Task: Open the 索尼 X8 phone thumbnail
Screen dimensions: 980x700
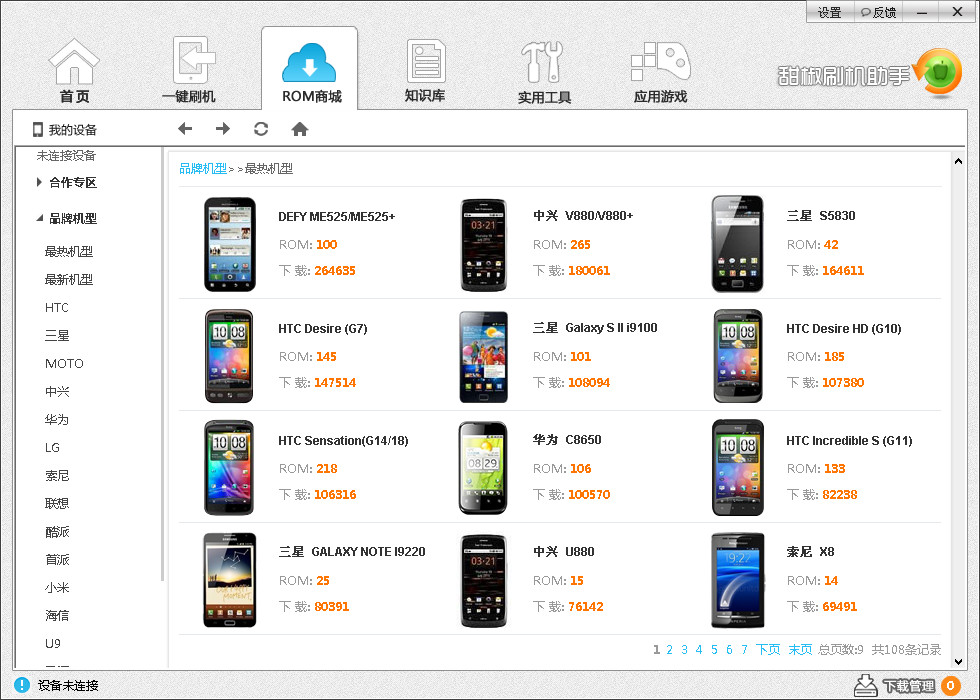Action: tap(738, 580)
